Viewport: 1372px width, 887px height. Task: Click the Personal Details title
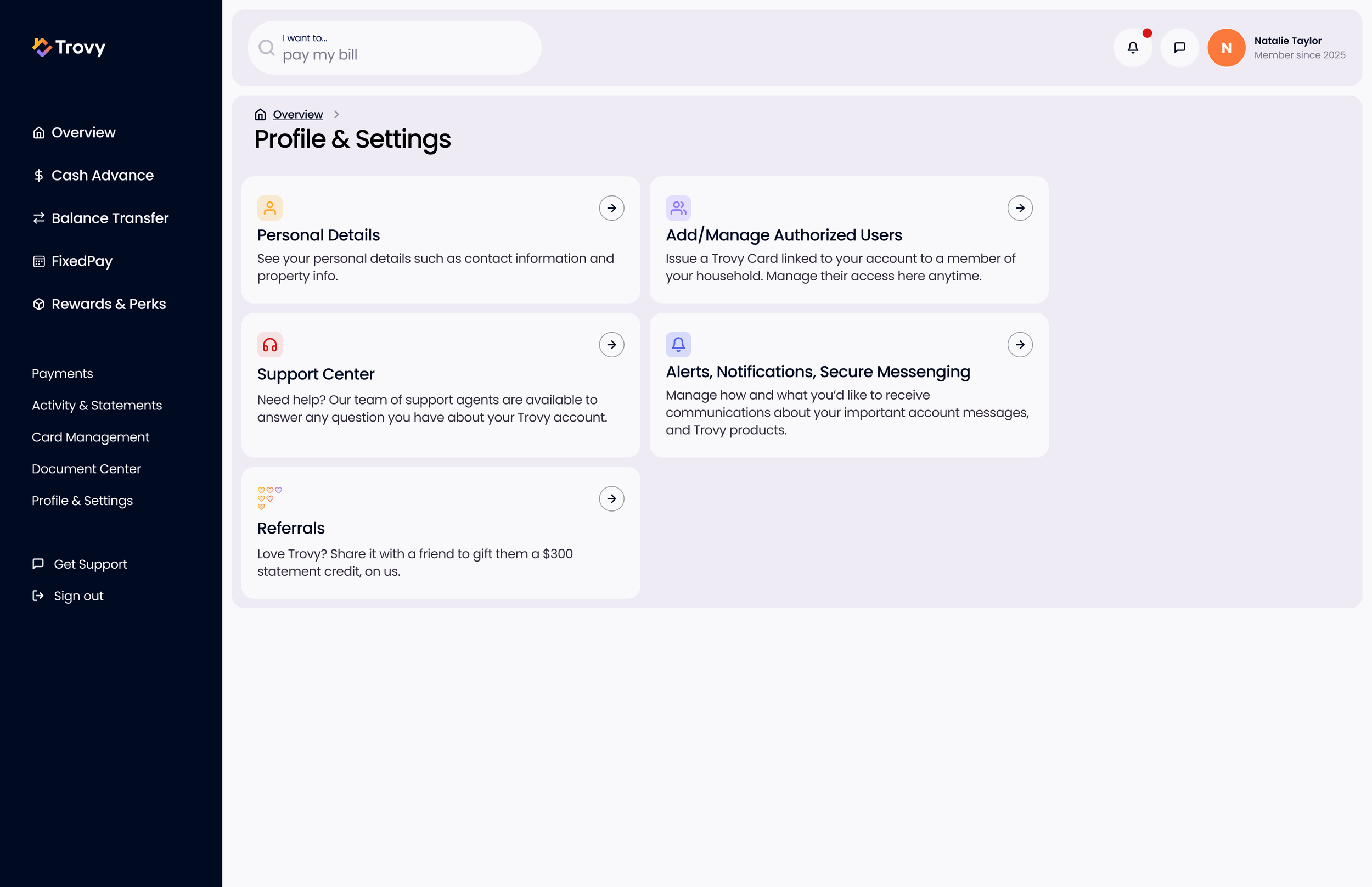pyautogui.click(x=318, y=235)
